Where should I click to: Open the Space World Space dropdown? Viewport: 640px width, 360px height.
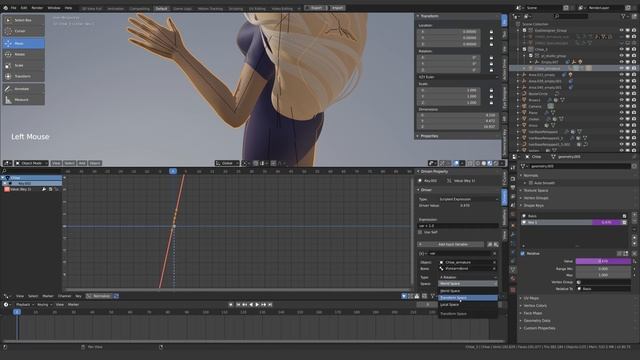[468, 284]
